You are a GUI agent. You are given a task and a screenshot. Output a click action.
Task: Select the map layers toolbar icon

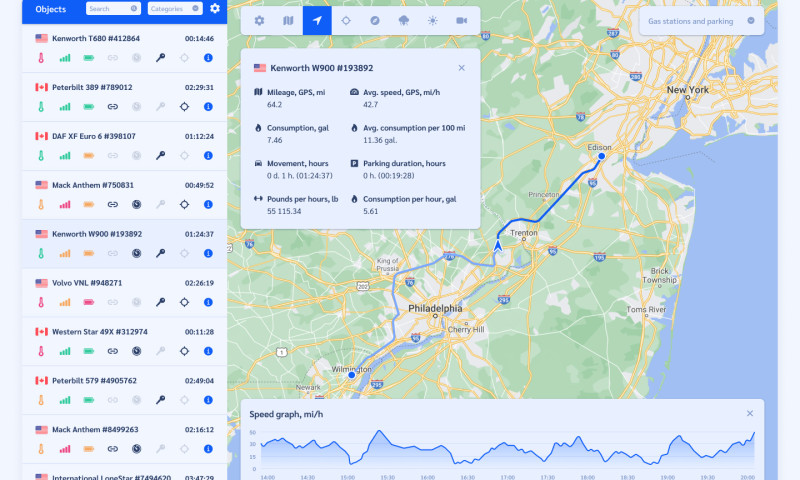288,21
